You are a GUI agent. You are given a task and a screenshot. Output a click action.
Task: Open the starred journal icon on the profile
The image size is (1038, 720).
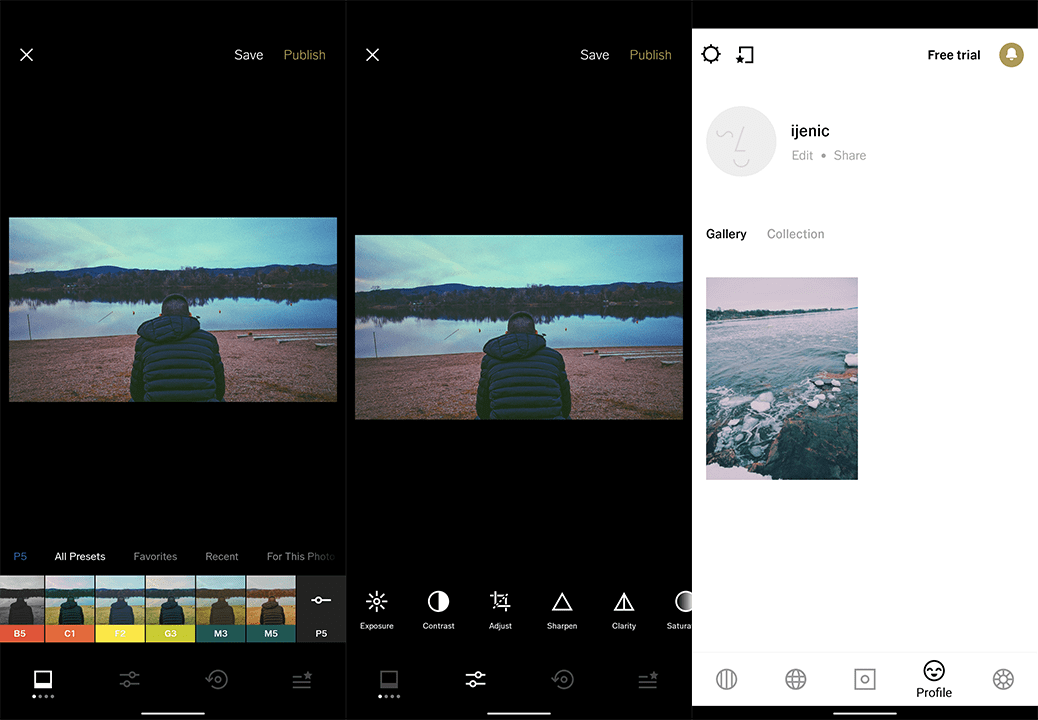745,55
